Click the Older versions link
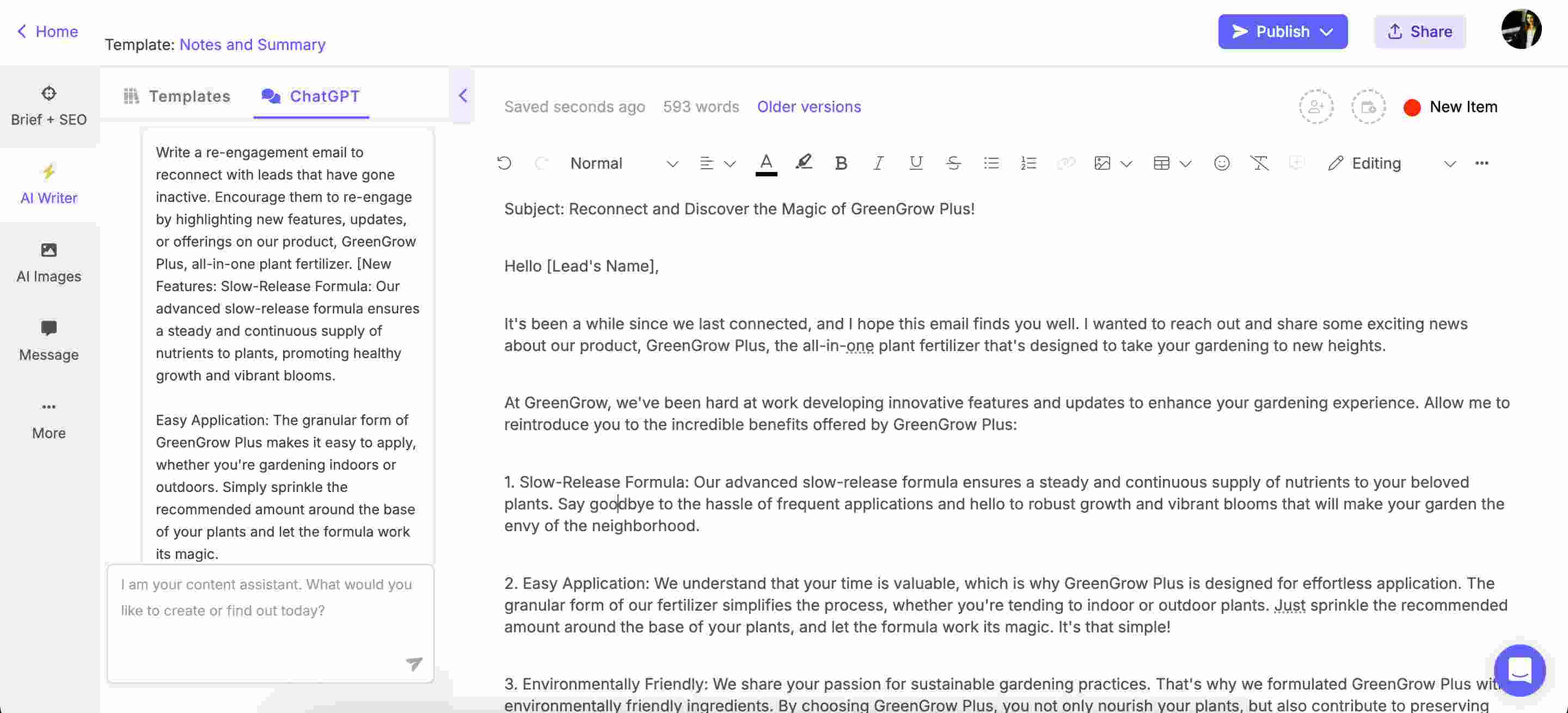 (808, 107)
